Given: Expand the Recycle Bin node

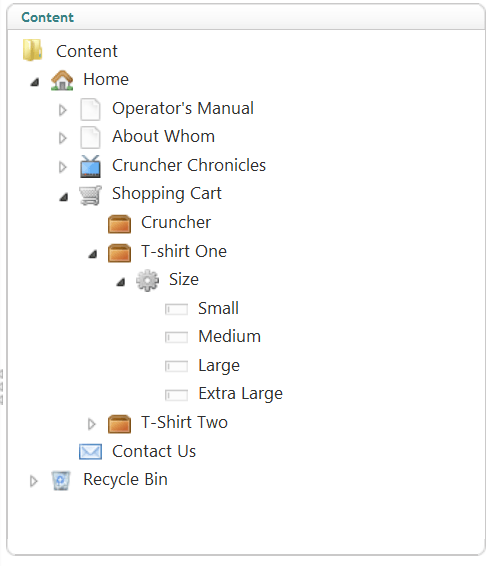Looking at the screenshot, I should click(x=33, y=481).
